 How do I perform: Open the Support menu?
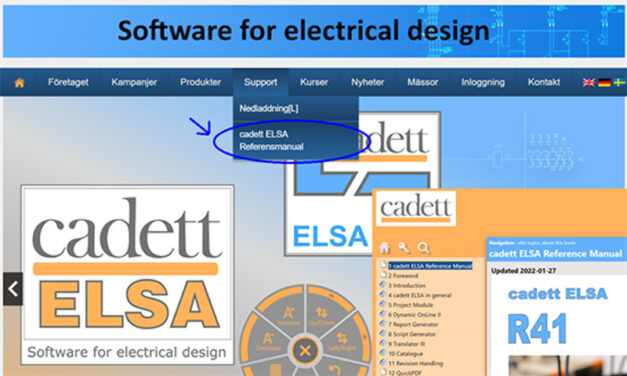261,82
